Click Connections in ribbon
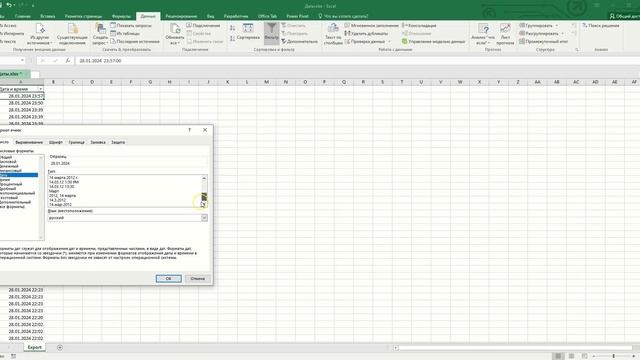The image size is (640, 360). pyautogui.click(x=203, y=25)
